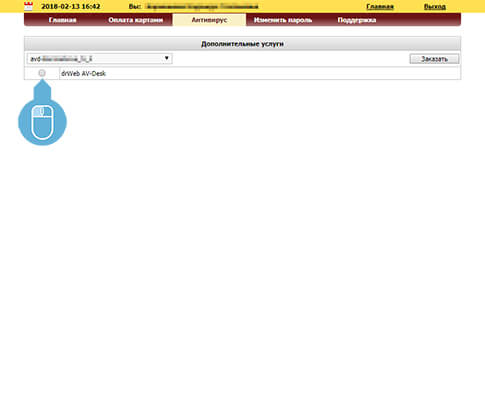Open the Антивирус tab
The height and width of the screenshot is (400, 485).
point(209,20)
